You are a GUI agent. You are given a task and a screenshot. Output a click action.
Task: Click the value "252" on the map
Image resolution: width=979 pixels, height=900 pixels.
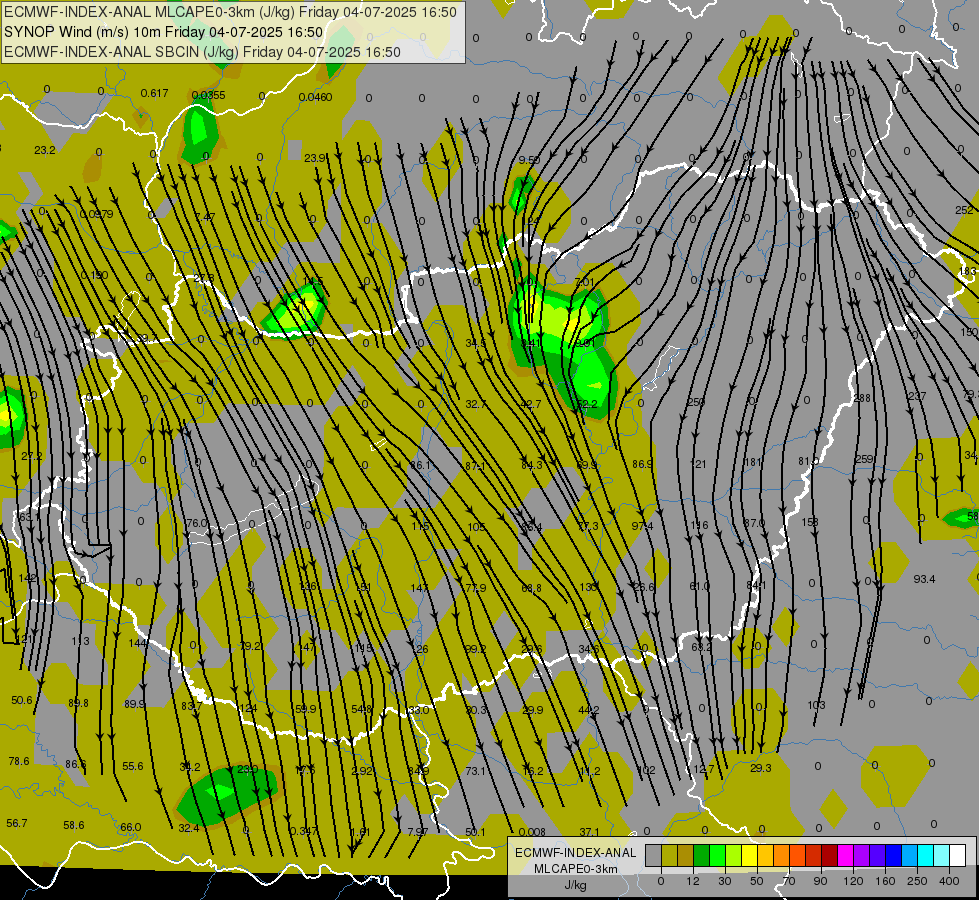[x=964, y=210]
